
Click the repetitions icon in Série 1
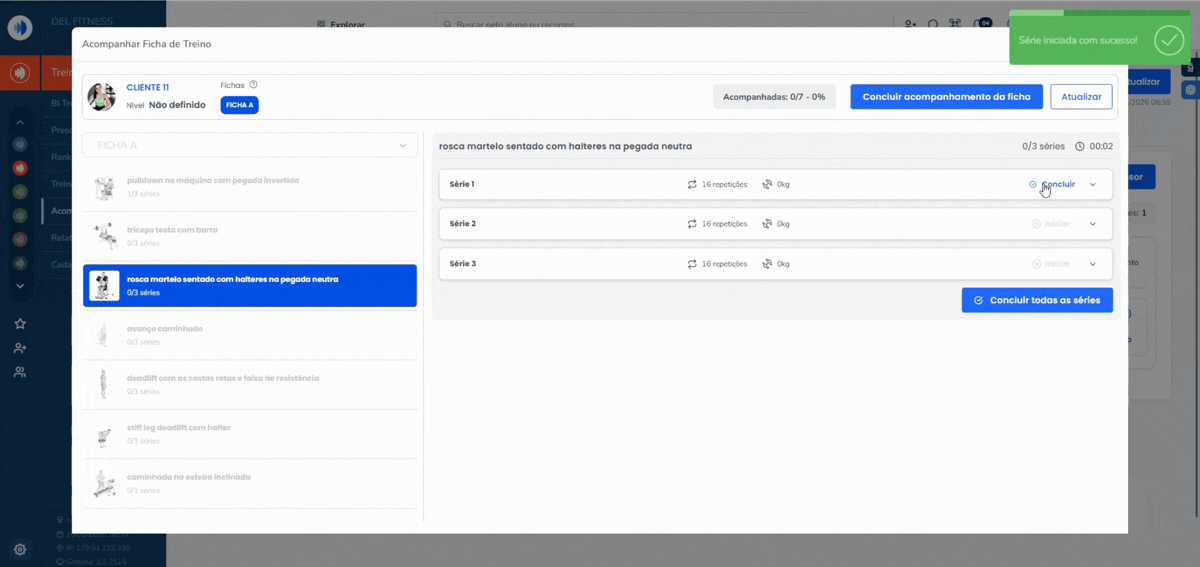pyautogui.click(x=692, y=184)
